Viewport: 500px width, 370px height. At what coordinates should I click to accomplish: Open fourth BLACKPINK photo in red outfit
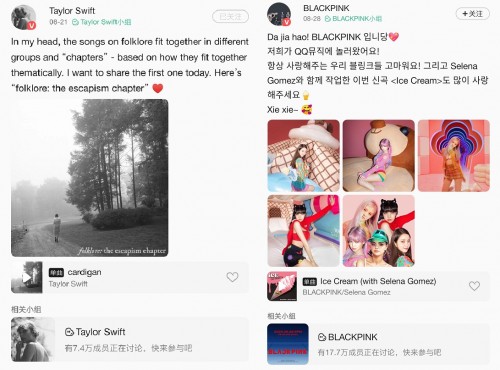(x=303, y=231)
